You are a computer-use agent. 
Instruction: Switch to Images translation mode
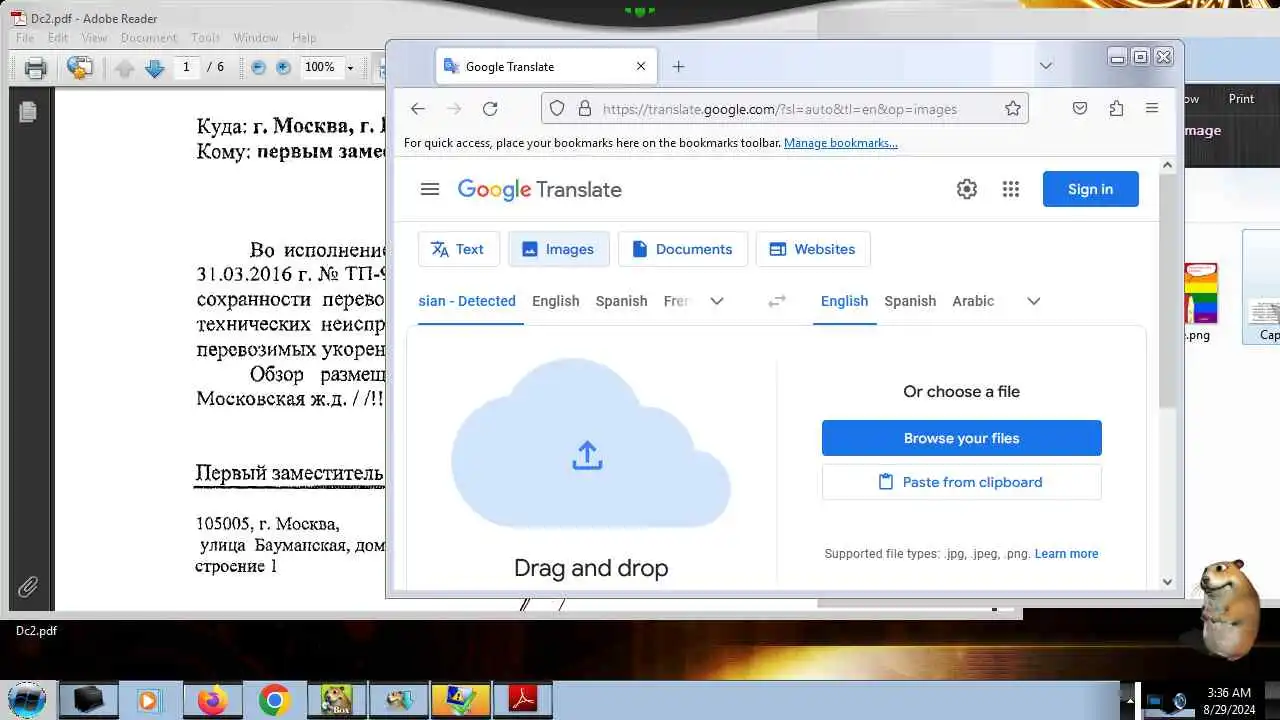pyautogui.click(x=559, y=249)
